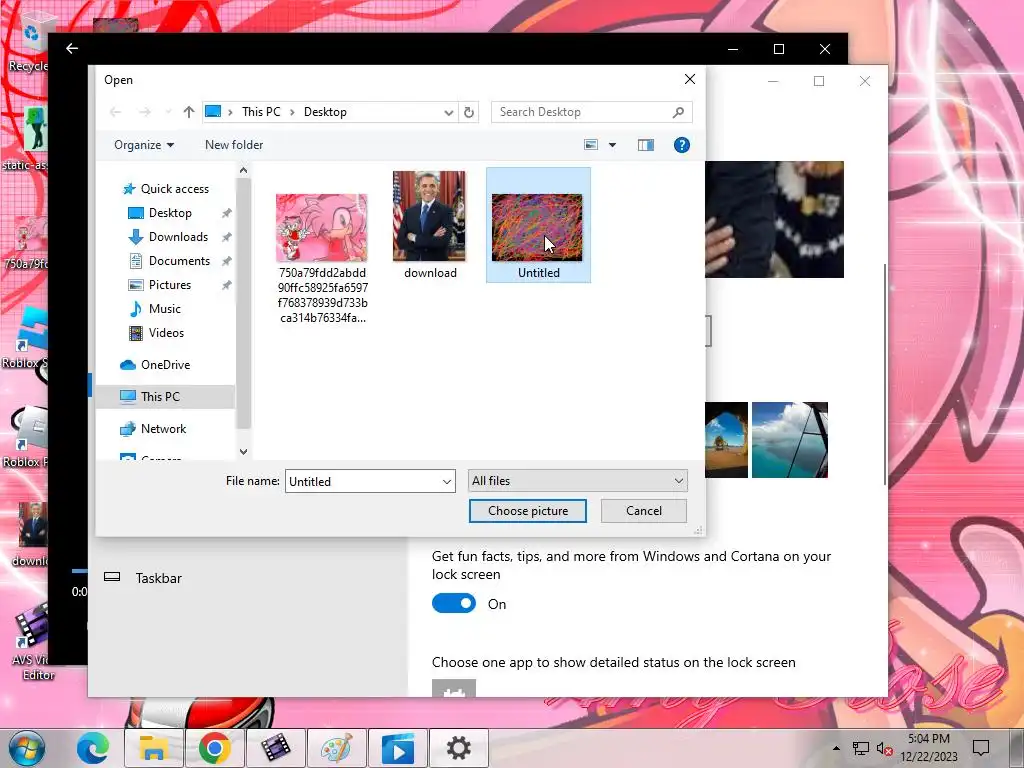Go up one folder level in Open dialog
This screenshot has height=768, width=1024.
(189, 112)
